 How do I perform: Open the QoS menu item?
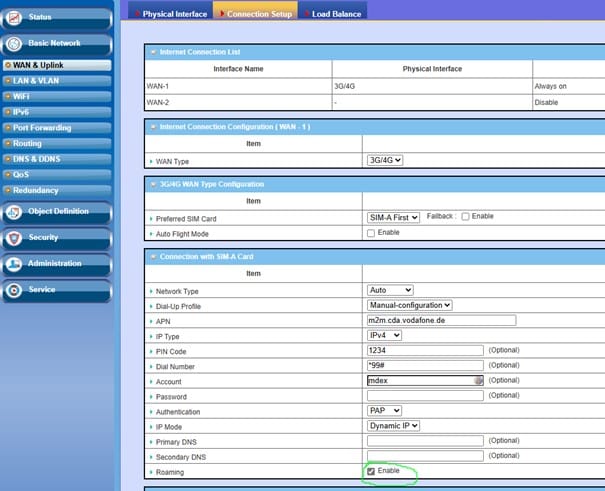click(57, 175)
